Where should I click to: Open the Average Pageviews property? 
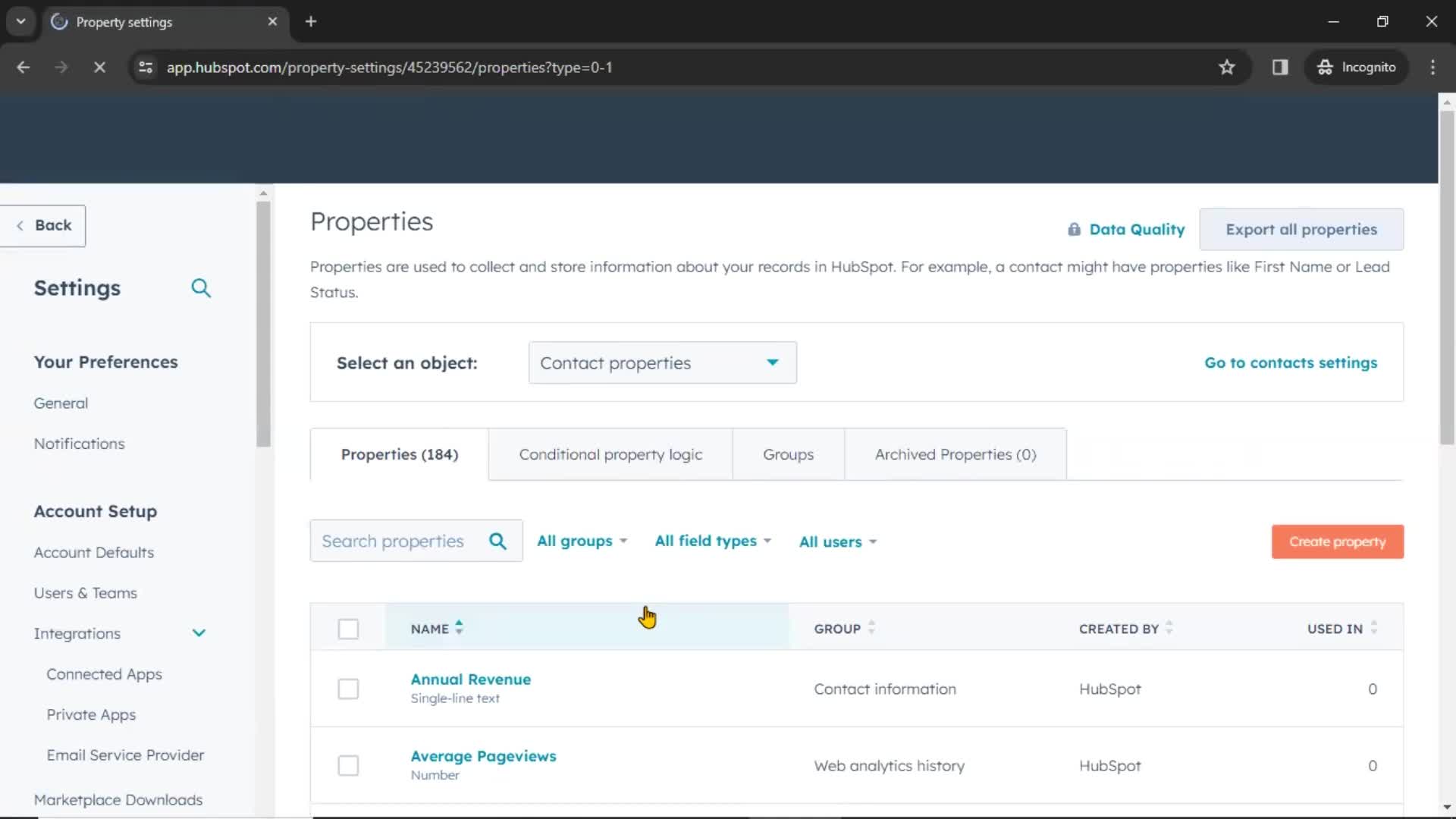click(483, 756)
